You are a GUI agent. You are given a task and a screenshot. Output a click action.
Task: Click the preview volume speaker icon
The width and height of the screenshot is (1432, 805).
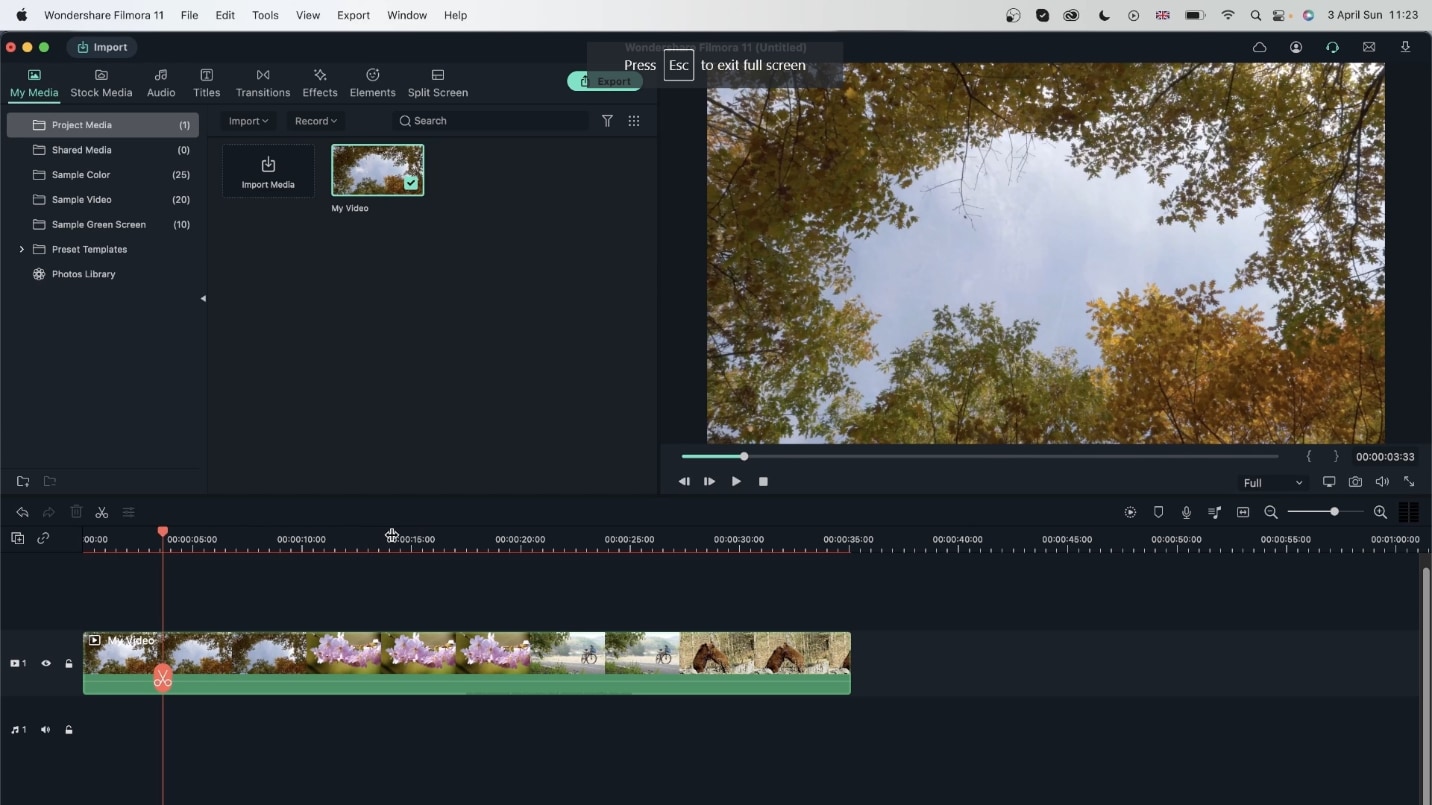point(1382,482)
